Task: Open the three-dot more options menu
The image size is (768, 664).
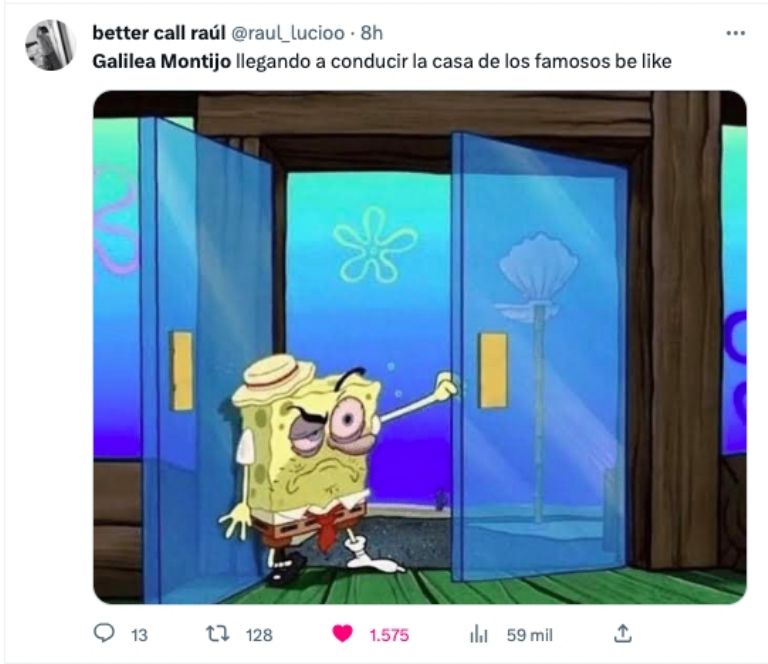Action: pyautogui.click(x=735, y=33)
